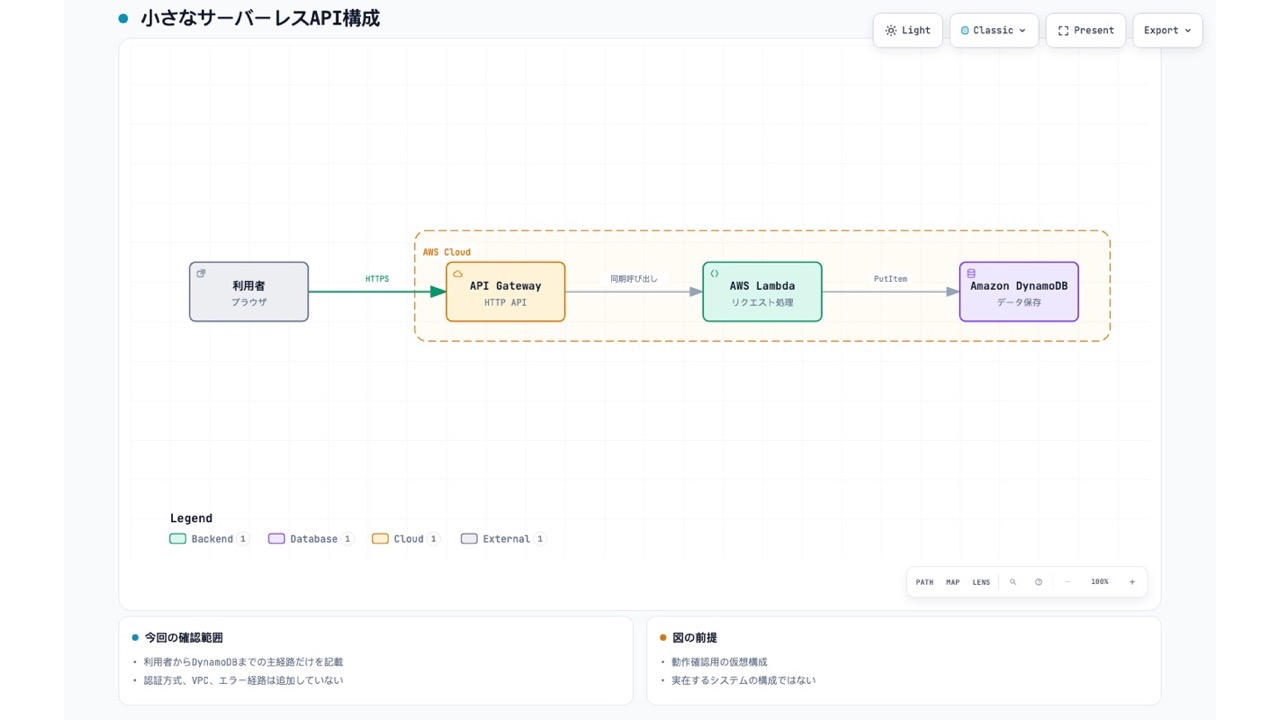
Task: Click the PutItem edge label
Action: [x=890, y=279]
